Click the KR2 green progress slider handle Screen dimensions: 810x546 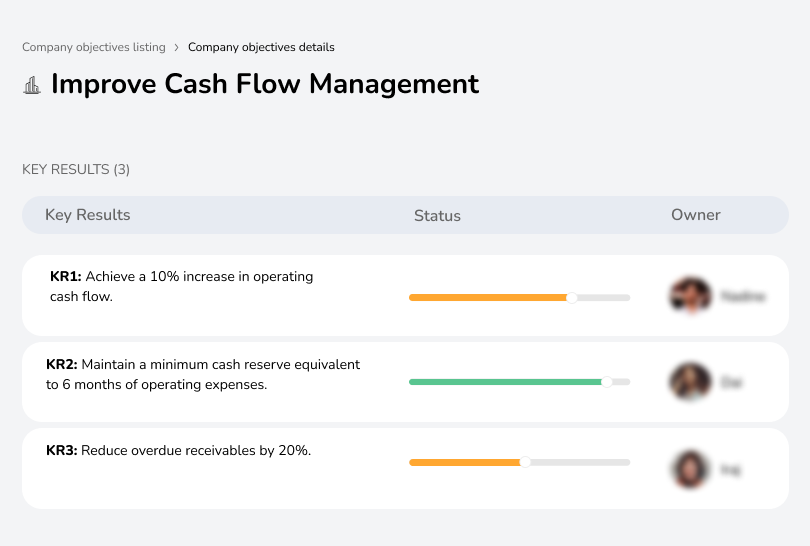coord(606,382)
